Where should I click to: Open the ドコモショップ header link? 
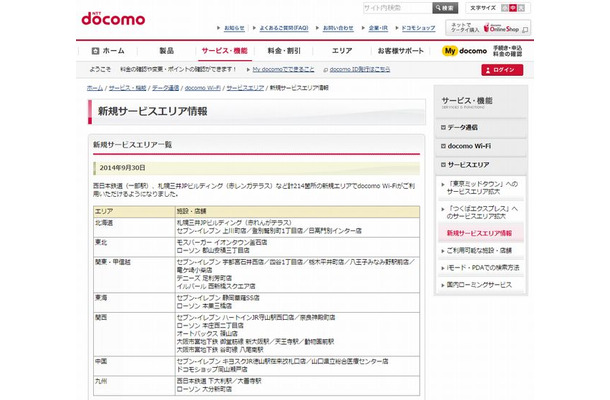[x=418, y=28]
